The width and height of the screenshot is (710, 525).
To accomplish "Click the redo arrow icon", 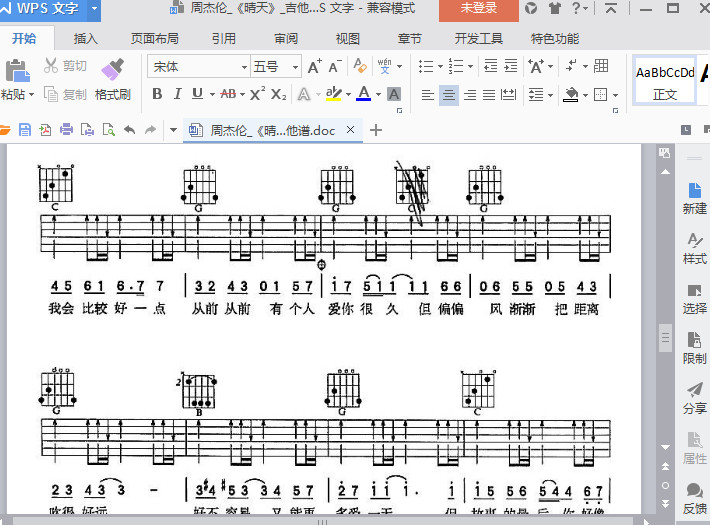I will click(x=150, y=130).
